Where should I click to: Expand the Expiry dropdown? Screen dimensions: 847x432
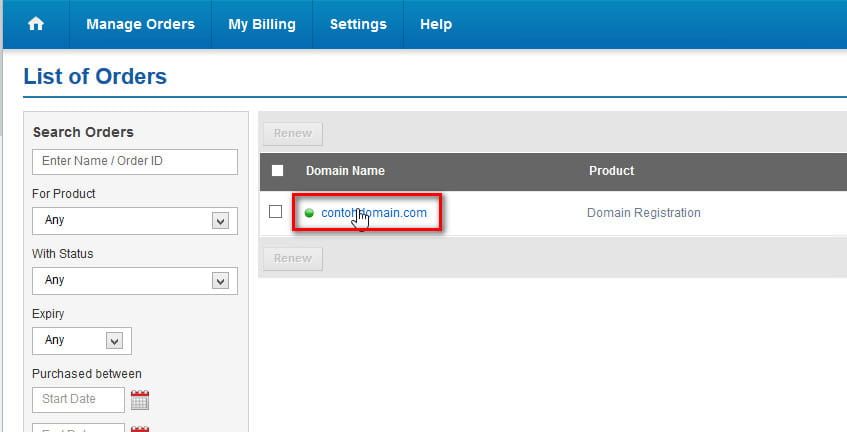coord(82,340)
